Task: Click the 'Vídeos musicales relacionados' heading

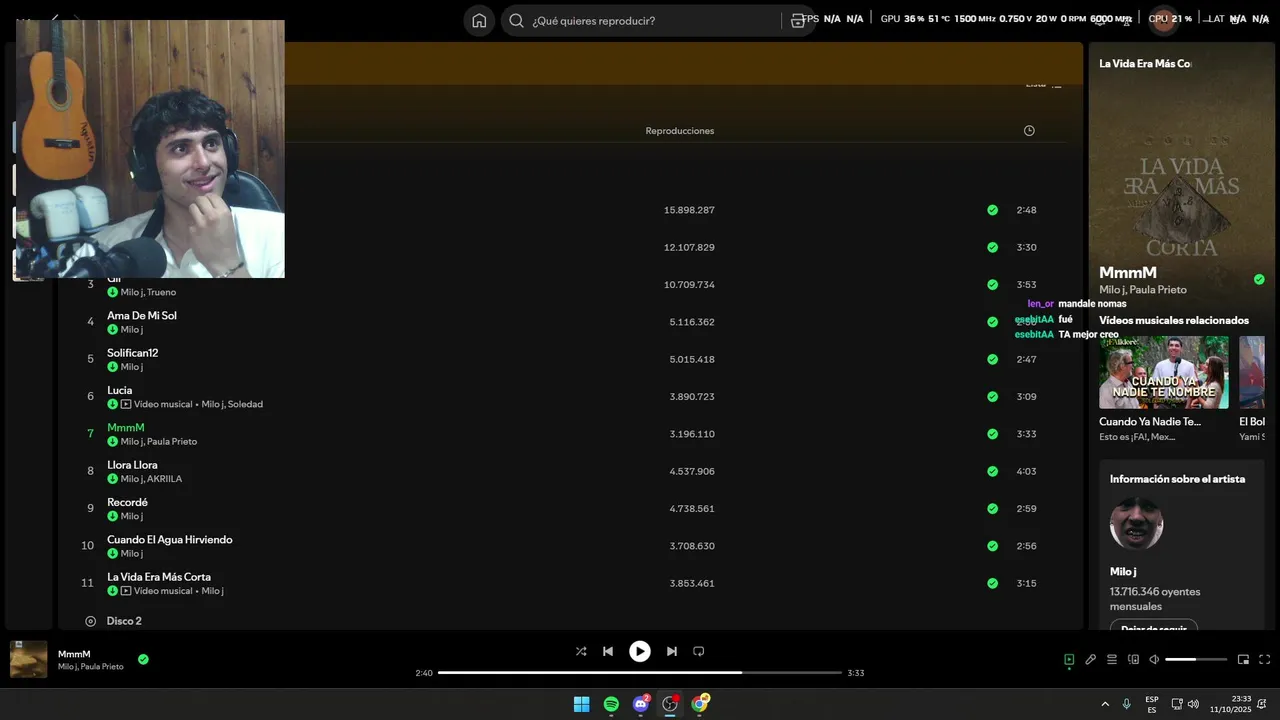Action: (x=1174, y=320)
